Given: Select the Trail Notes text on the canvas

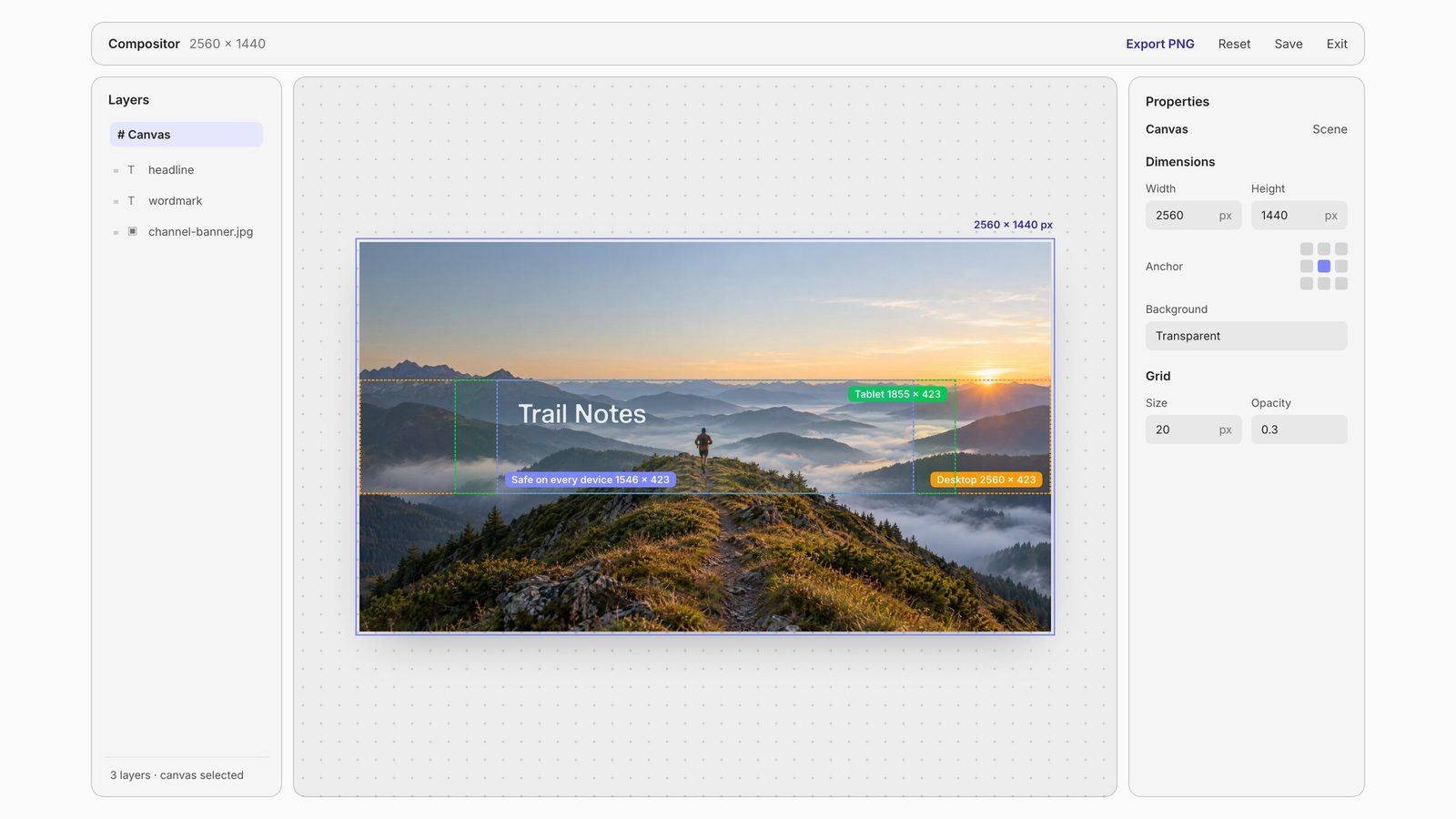Looking at the screenshot, I should 582,414.
